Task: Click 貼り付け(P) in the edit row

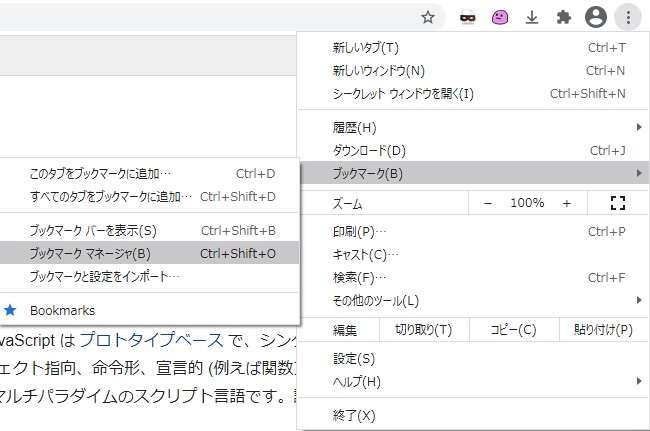Action: [x=604, y=330]
